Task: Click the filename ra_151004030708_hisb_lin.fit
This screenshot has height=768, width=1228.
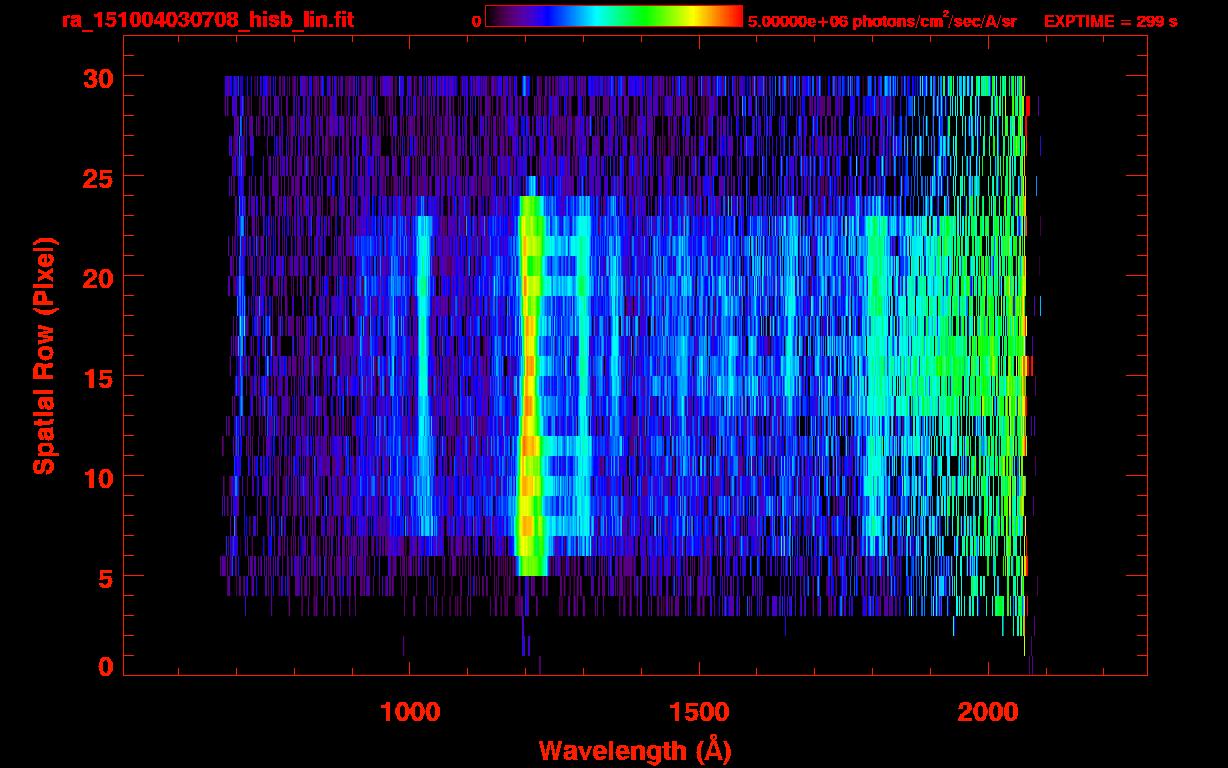Action: pos(206,20)
